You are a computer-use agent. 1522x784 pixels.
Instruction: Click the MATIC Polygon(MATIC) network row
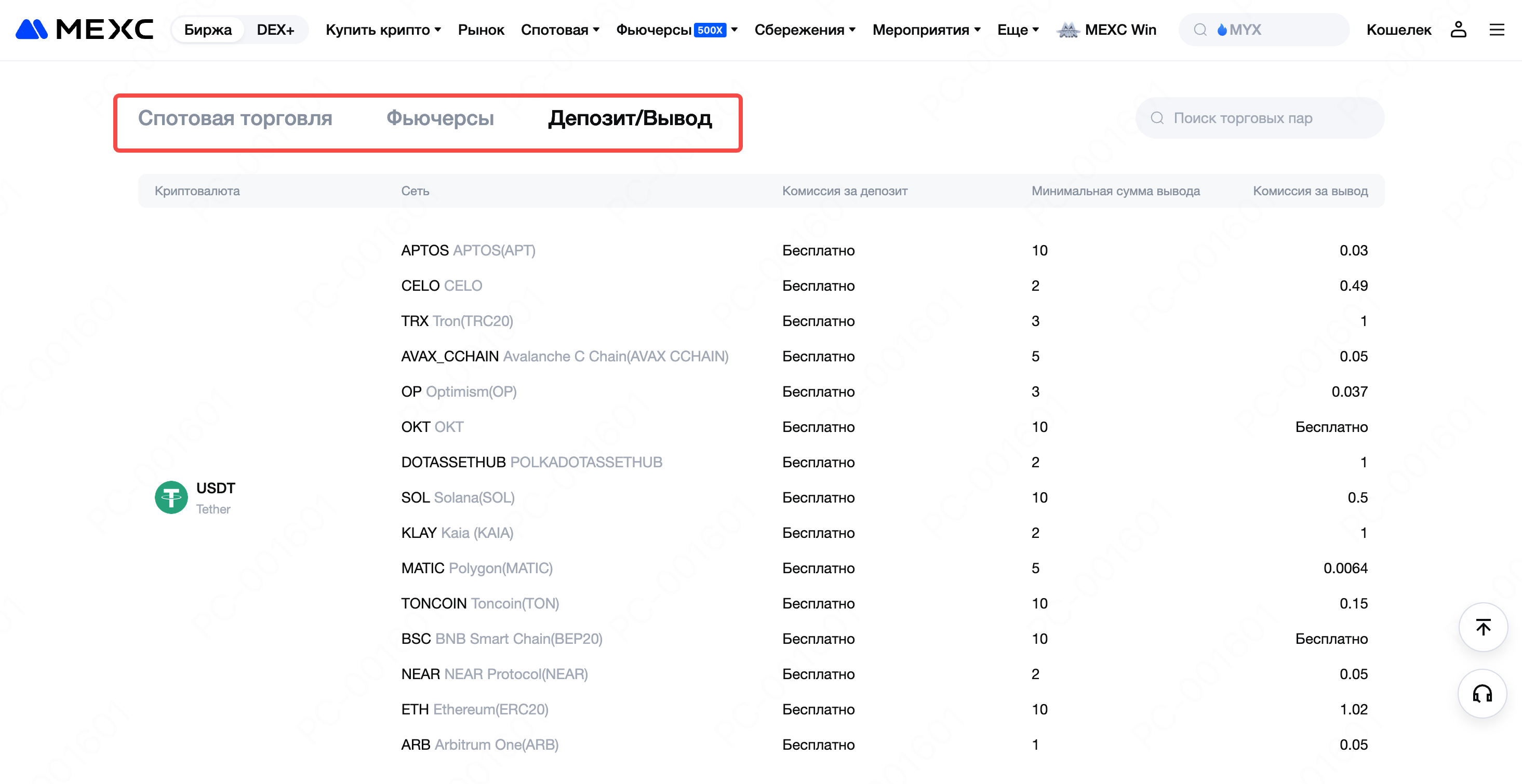[x=885, y=569]
